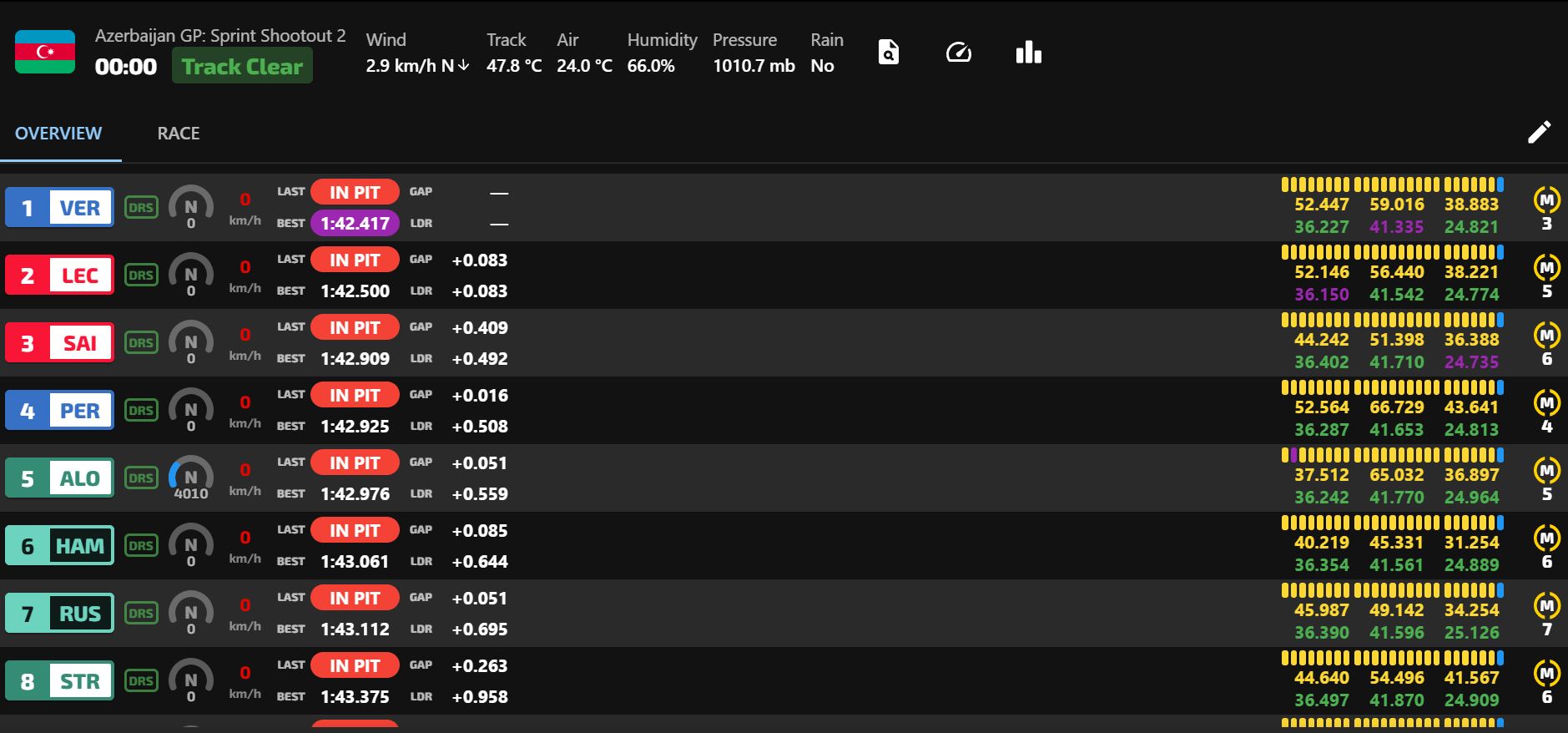The width and height of the screenshot is (1568, 733).
Task: Click ALO's mini-sector segment bar
Action: pos(1393,455)
